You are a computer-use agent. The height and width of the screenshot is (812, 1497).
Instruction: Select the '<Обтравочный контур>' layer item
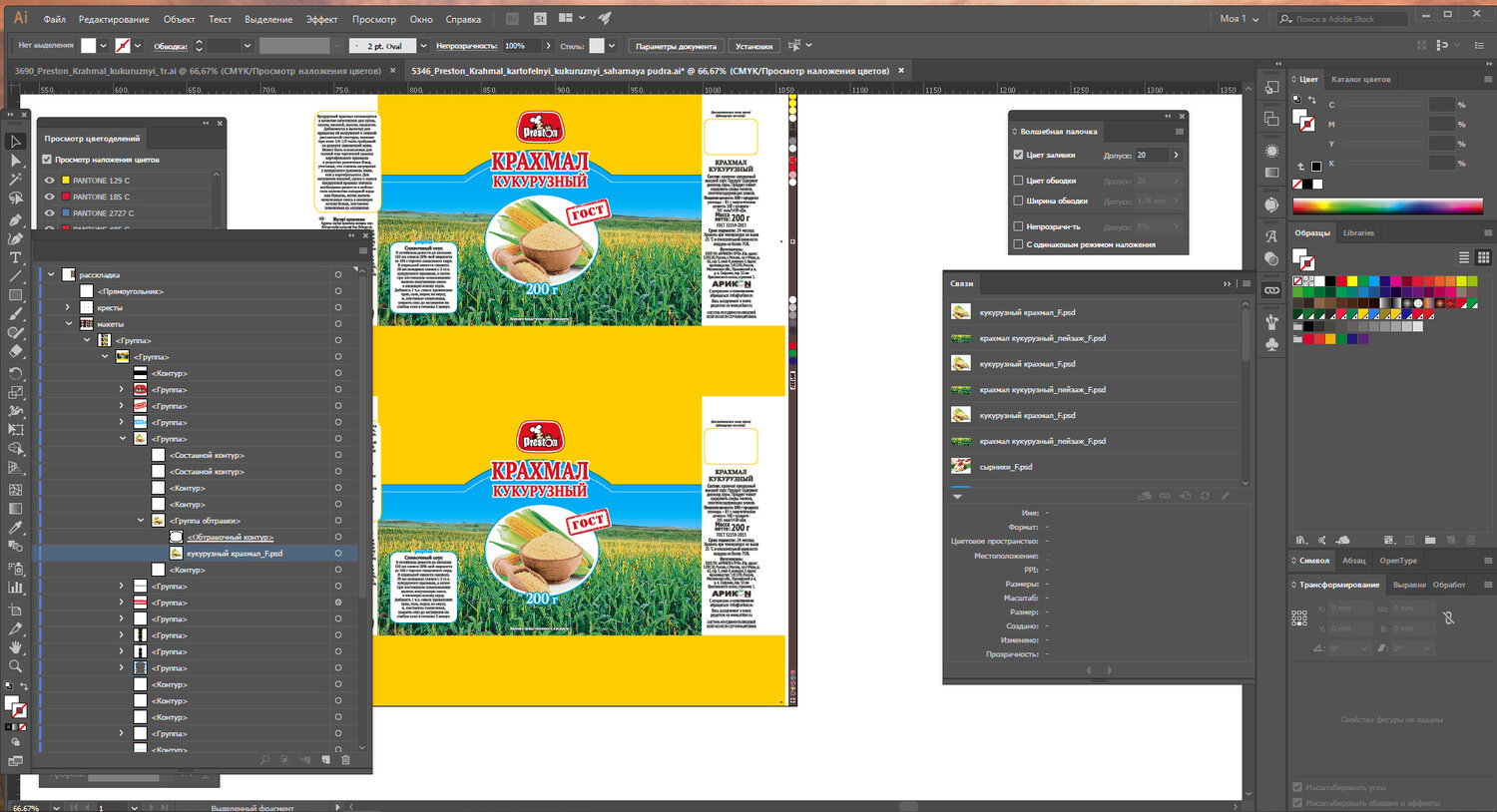(x=230, y=537)
